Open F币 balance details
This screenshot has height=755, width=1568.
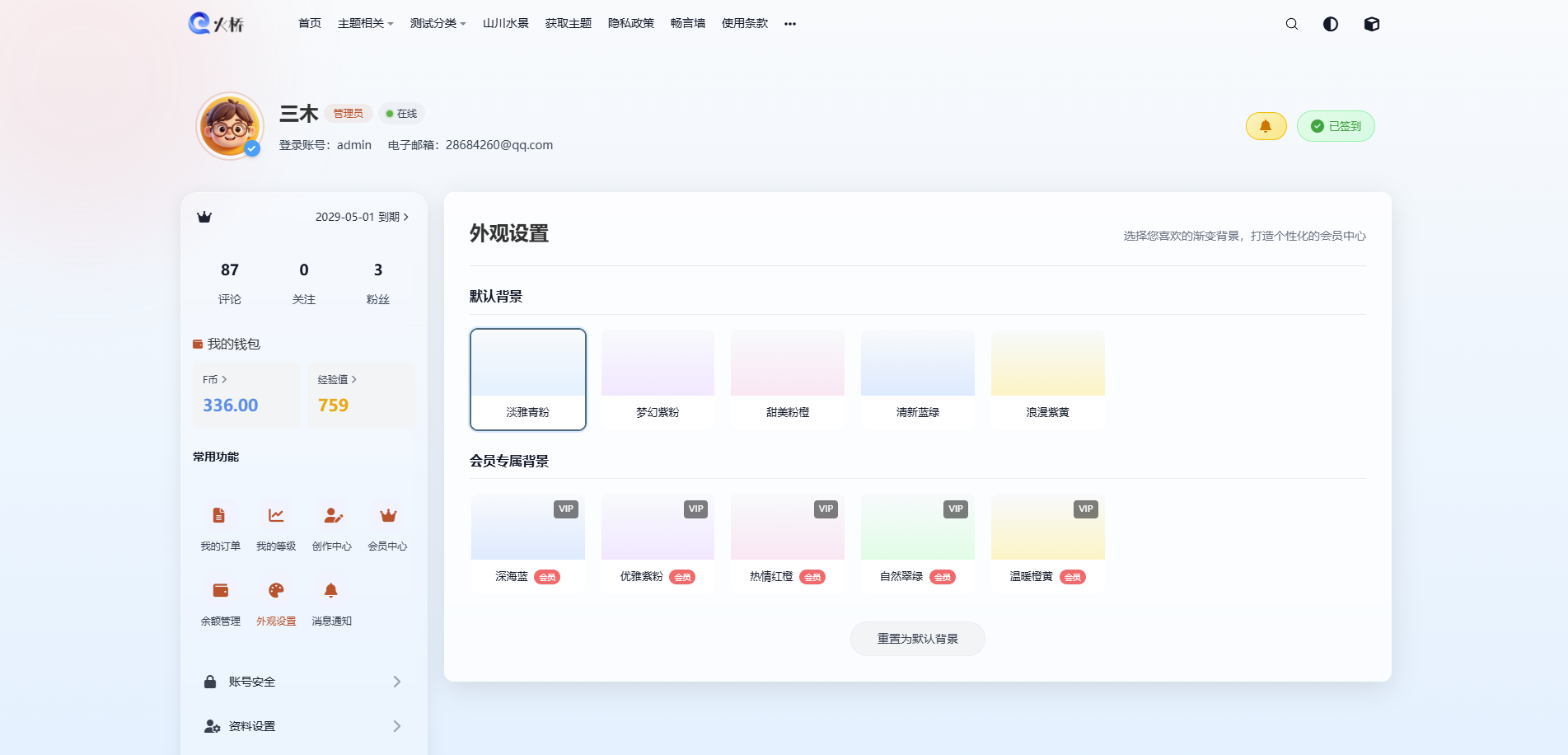[246, 394]
